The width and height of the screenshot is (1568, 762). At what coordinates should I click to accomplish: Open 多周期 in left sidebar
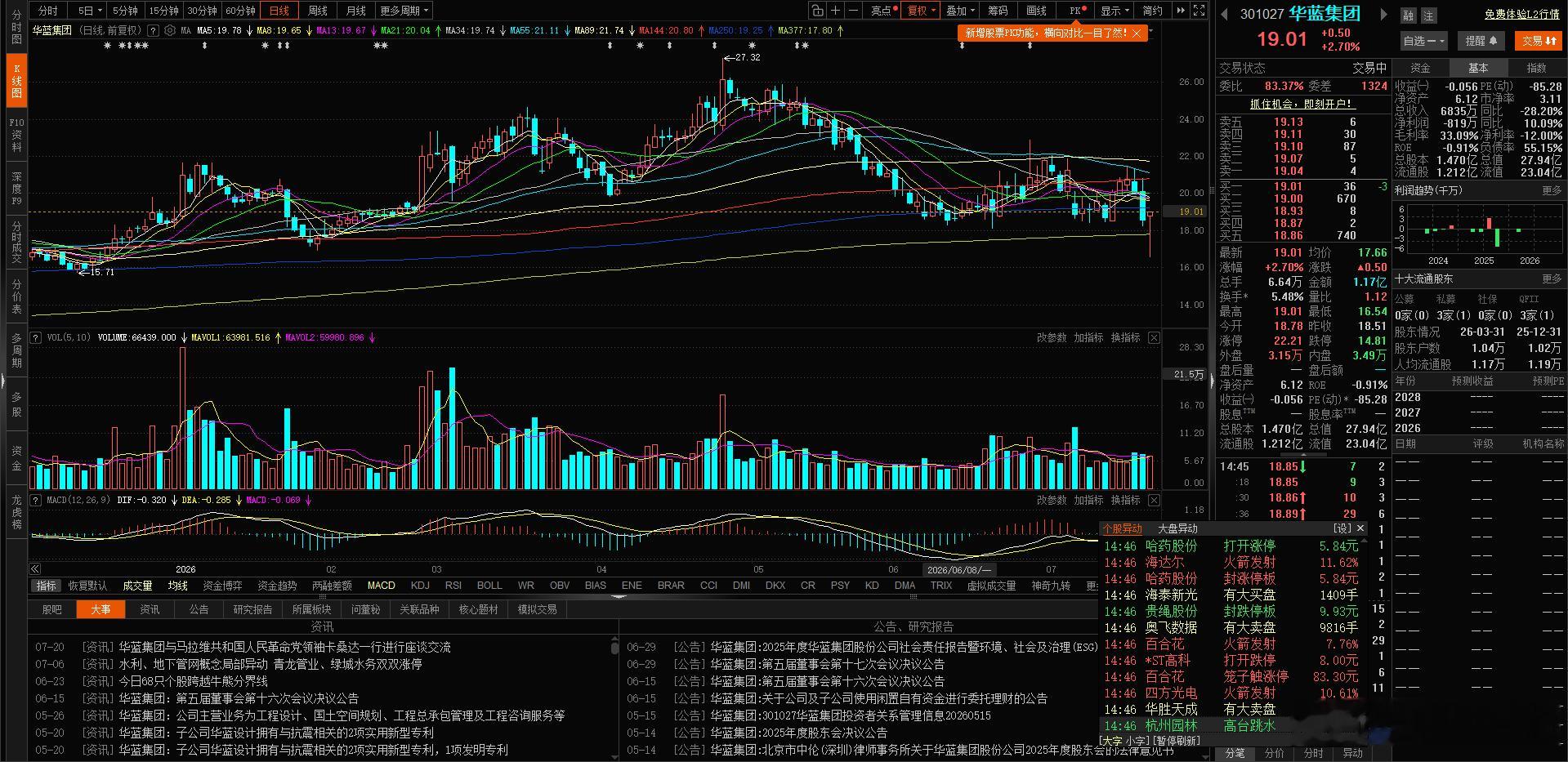click(16, 350)
